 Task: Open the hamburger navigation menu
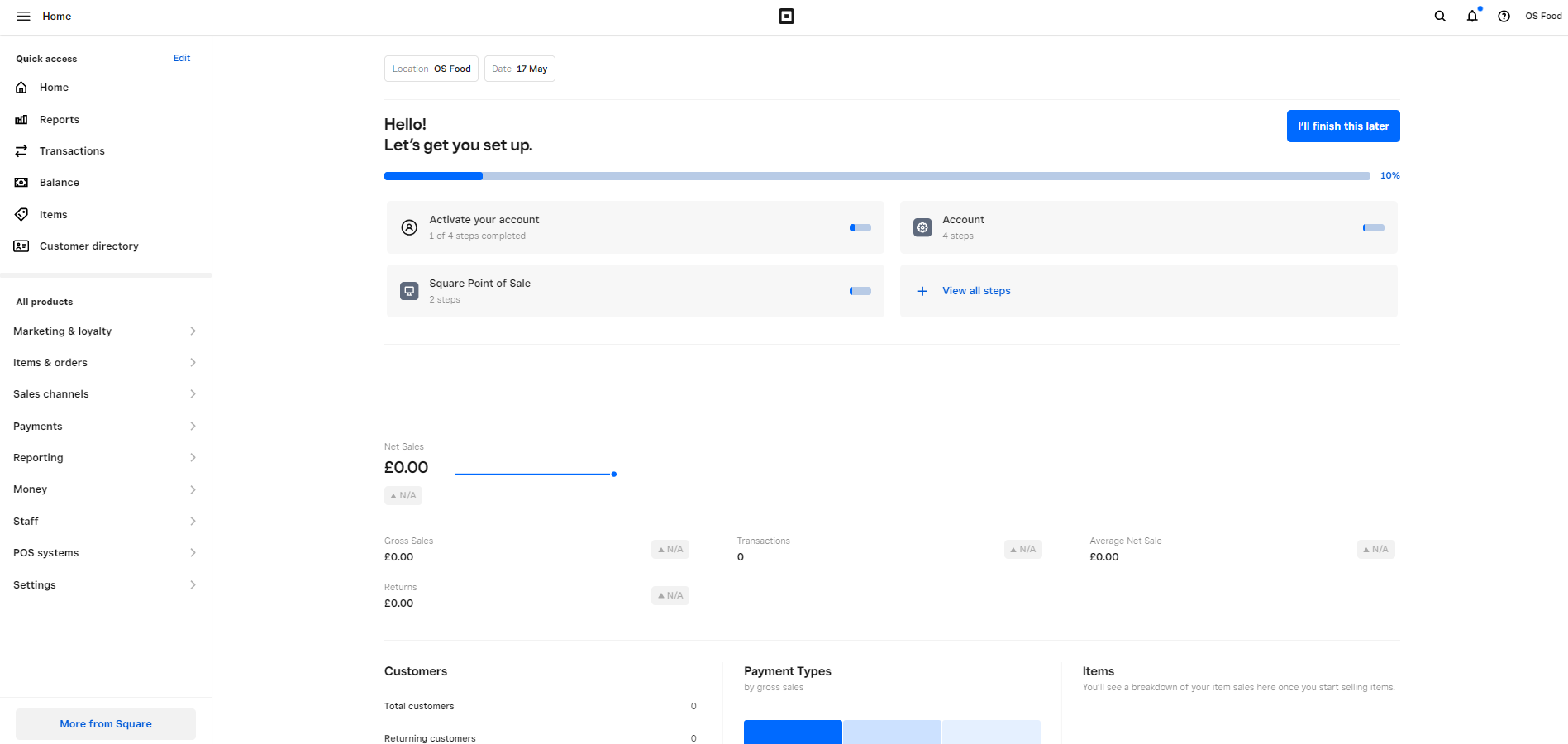(23, 17)
